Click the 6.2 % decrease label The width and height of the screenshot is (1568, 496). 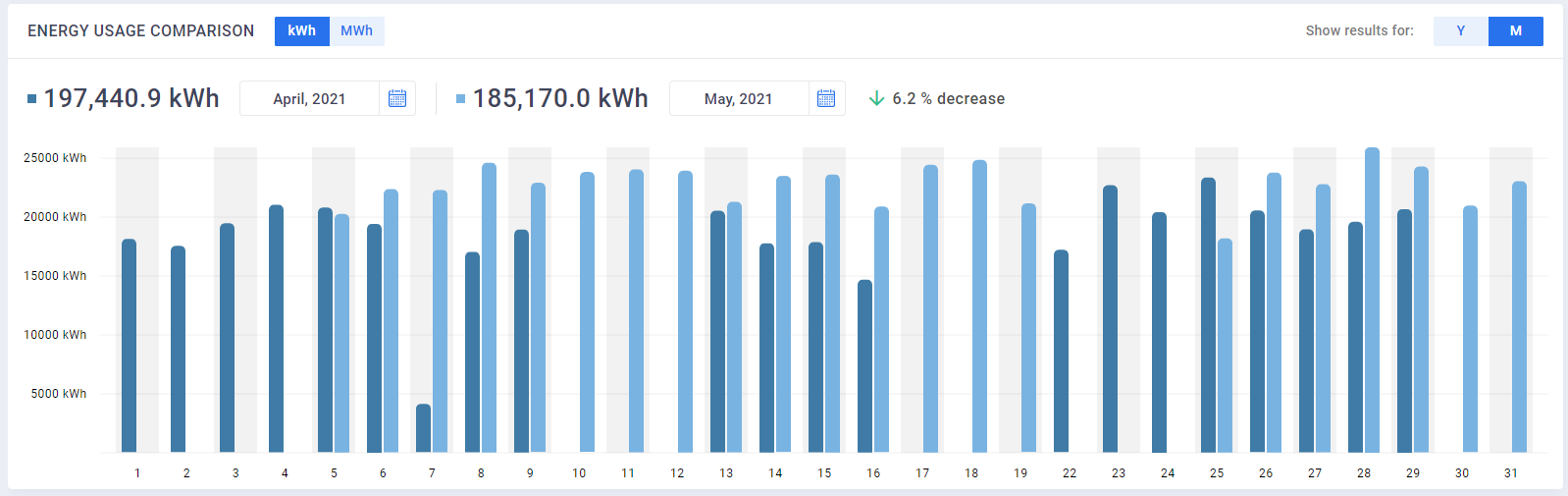tap(948, 98)
